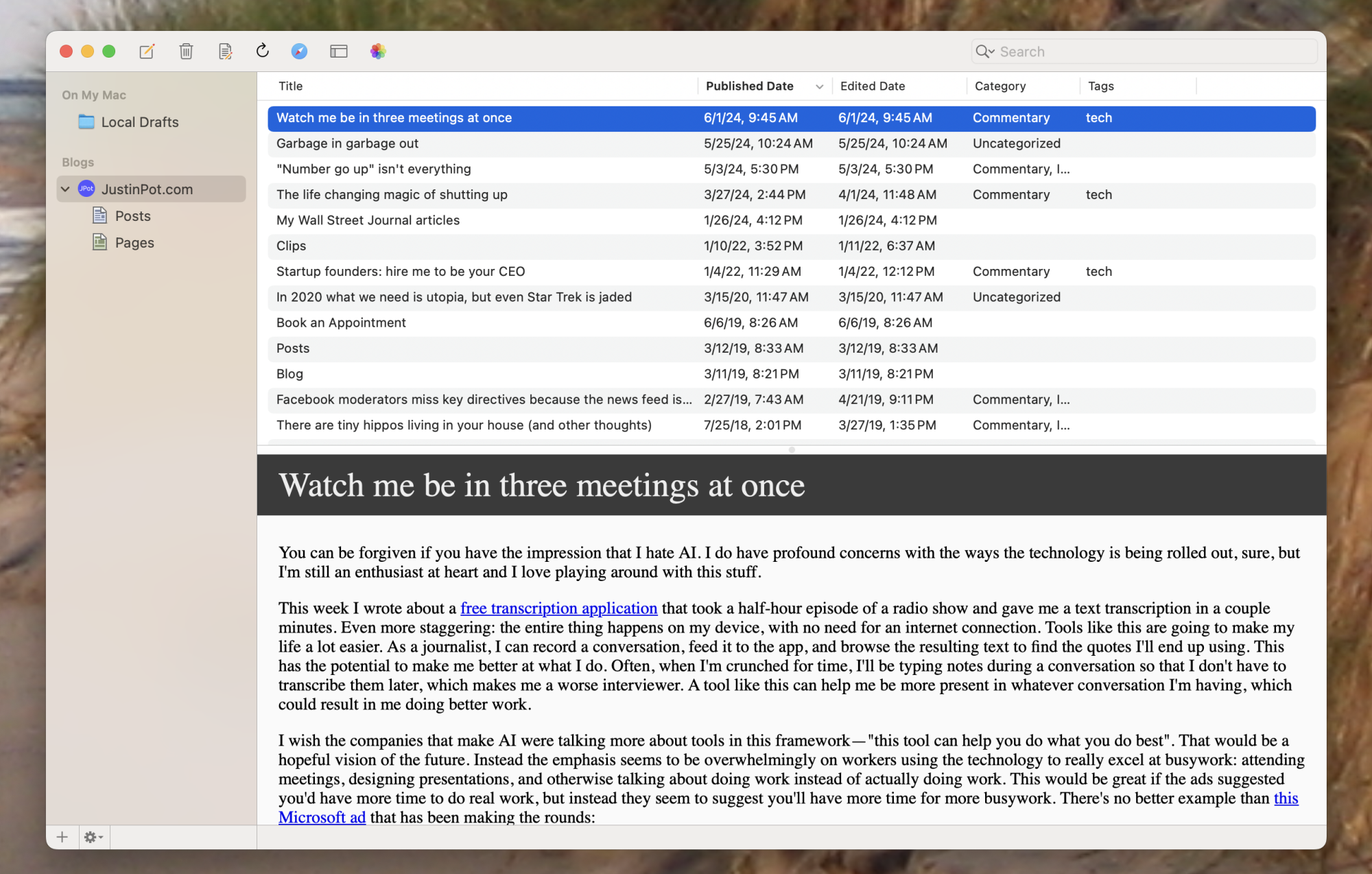Select "The life changing magic of shutting up"
The image size is (1372, 874).
point(792,195)
